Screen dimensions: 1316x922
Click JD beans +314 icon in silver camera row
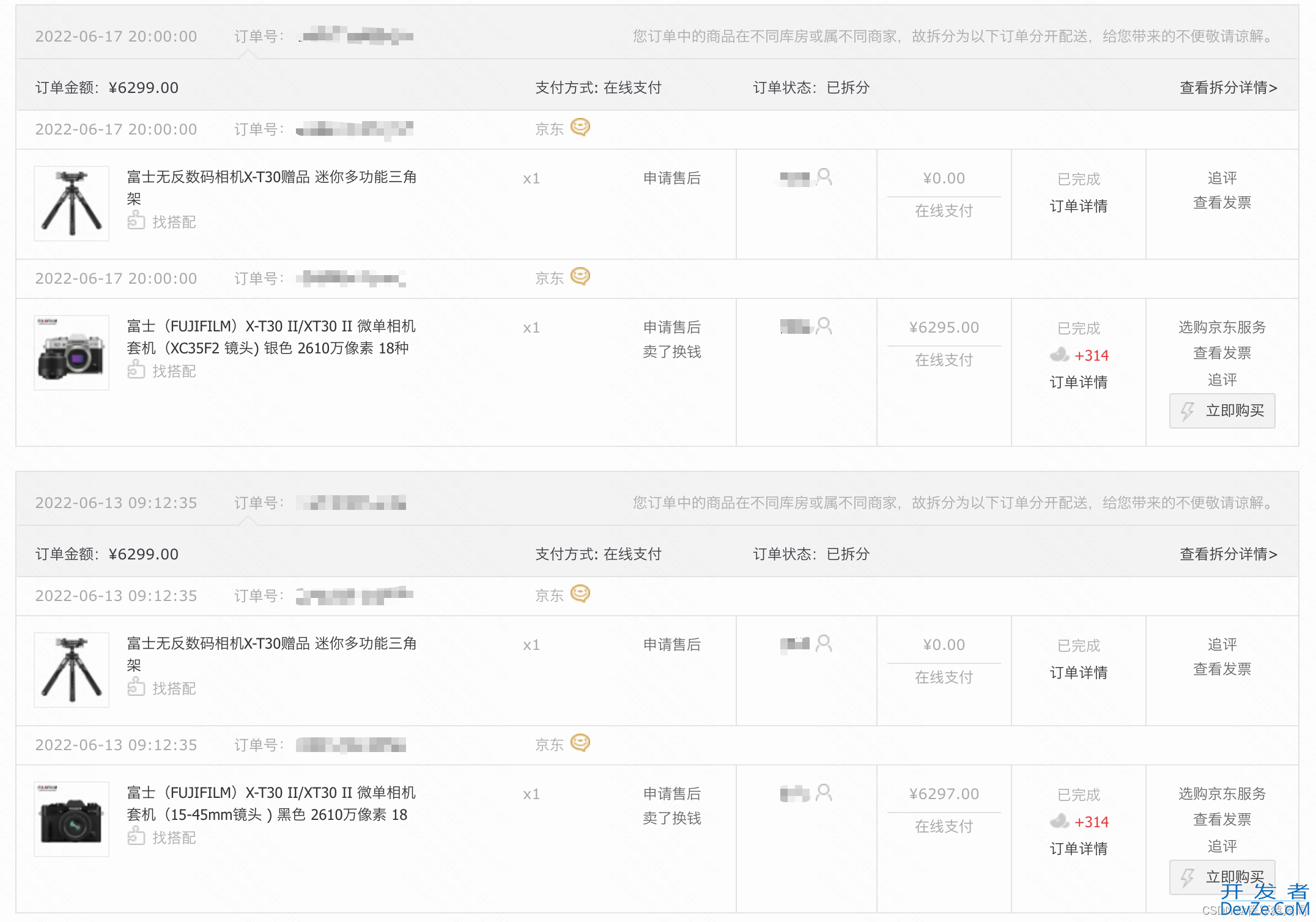pos(1059,355)
